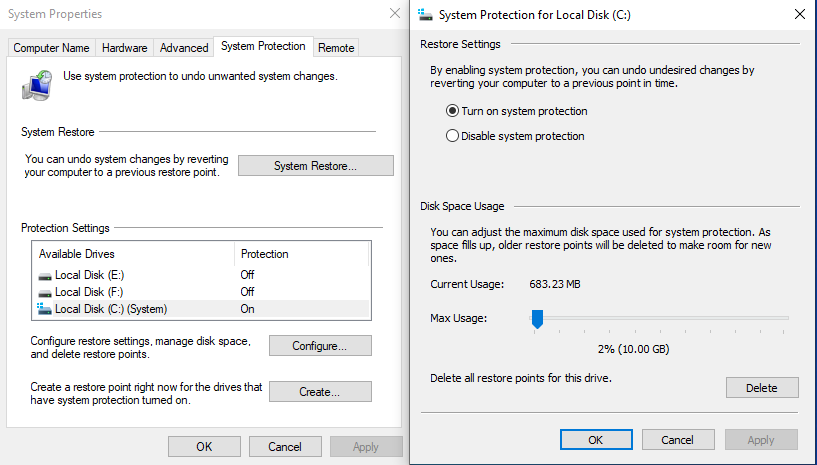Screen dimensions: 817x465
Task: Select Turn on system protection option
Action: coord(453,111)
